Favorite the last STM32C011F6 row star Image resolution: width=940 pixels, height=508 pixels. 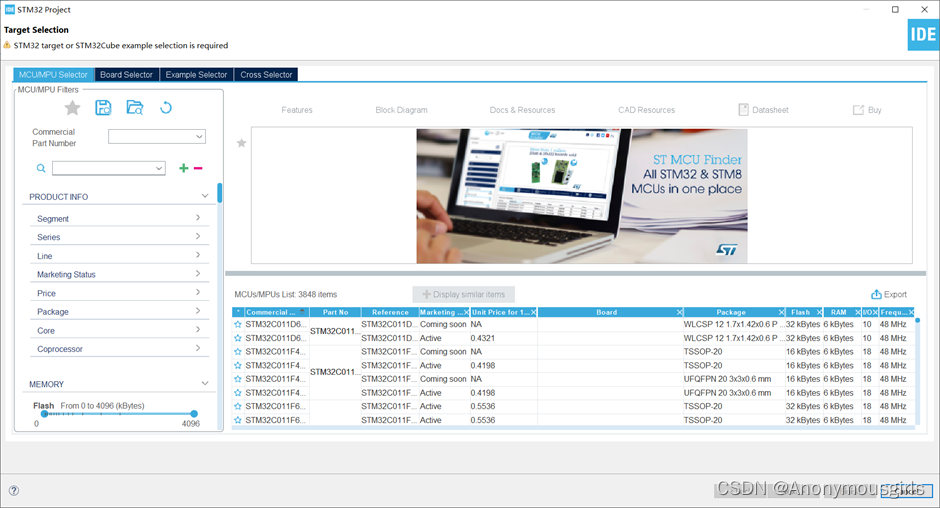click(x=238, y=420)
